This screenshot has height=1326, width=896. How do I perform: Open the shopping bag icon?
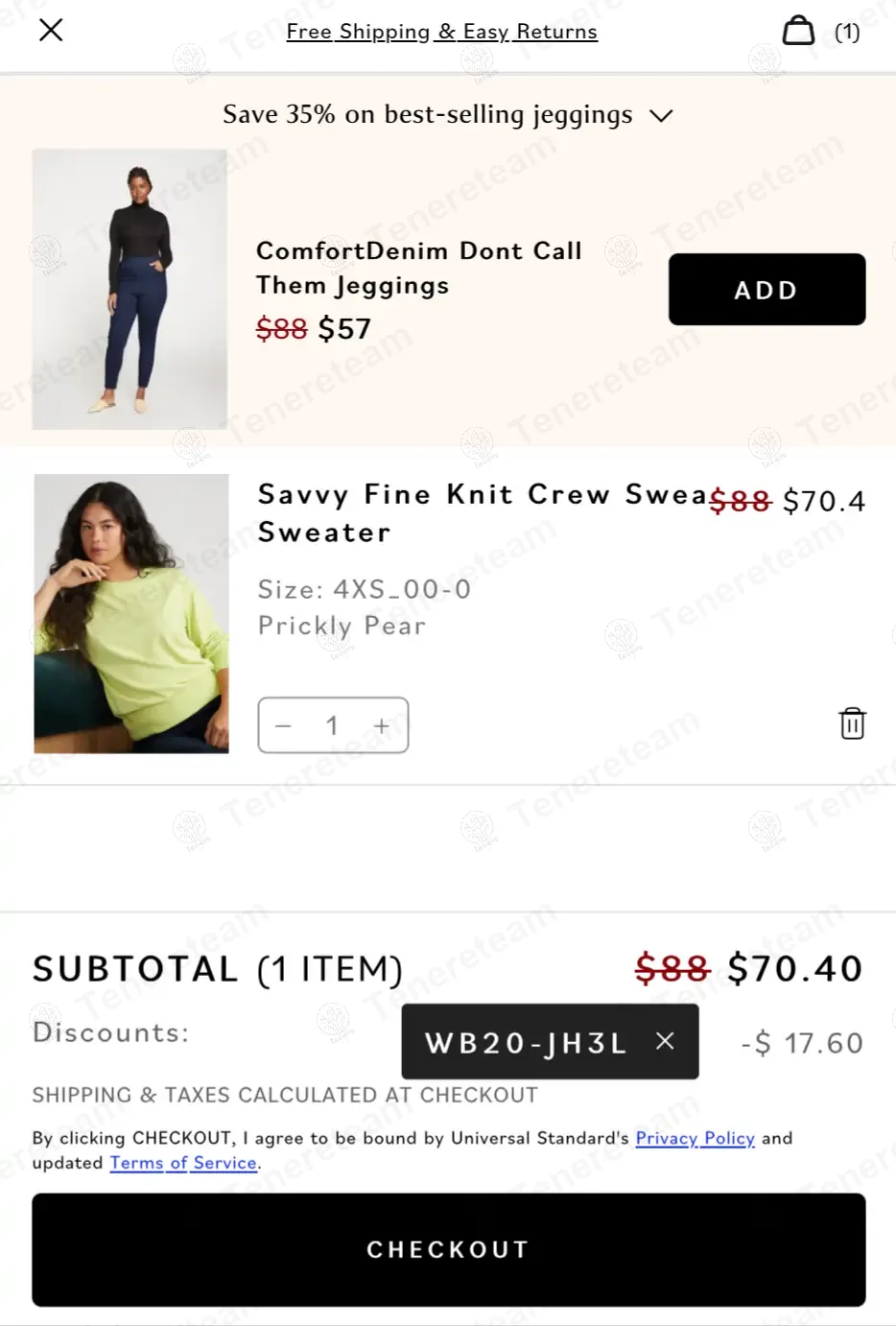pos(798,31)
